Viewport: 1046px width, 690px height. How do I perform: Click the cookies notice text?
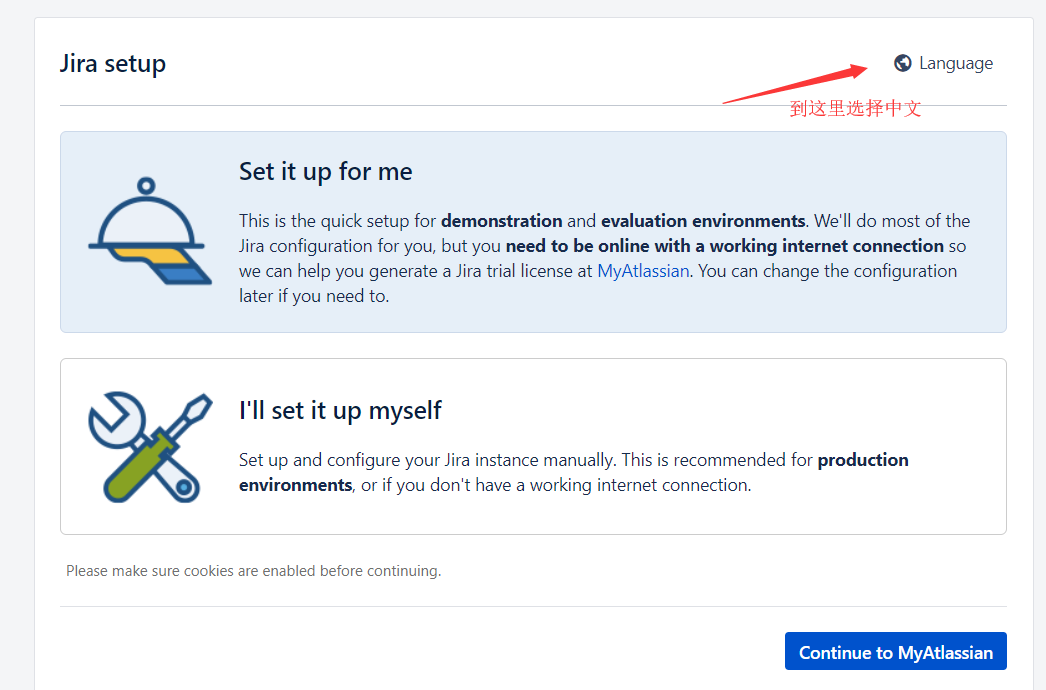tap(253, 571)
